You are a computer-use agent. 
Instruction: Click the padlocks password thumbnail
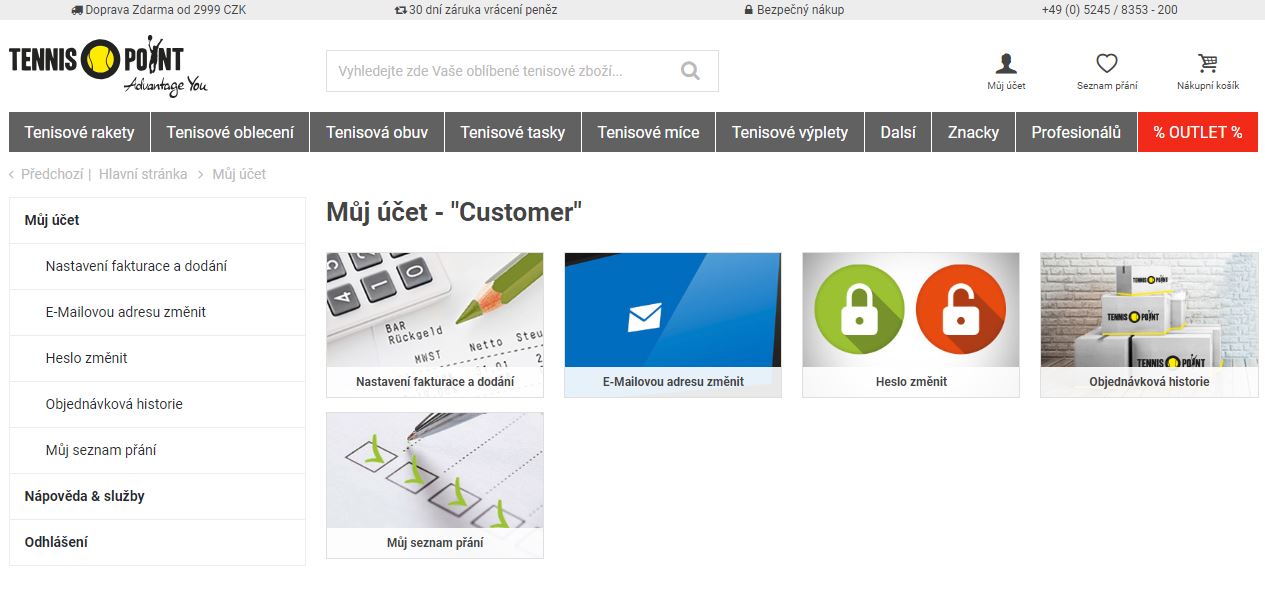point(911,310)
